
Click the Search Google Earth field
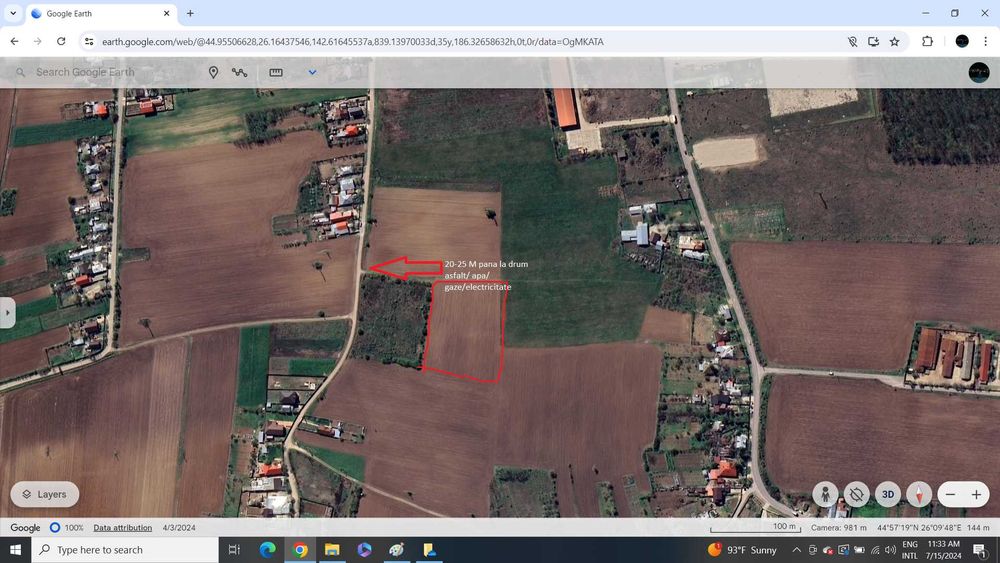[x=85, y=72]
